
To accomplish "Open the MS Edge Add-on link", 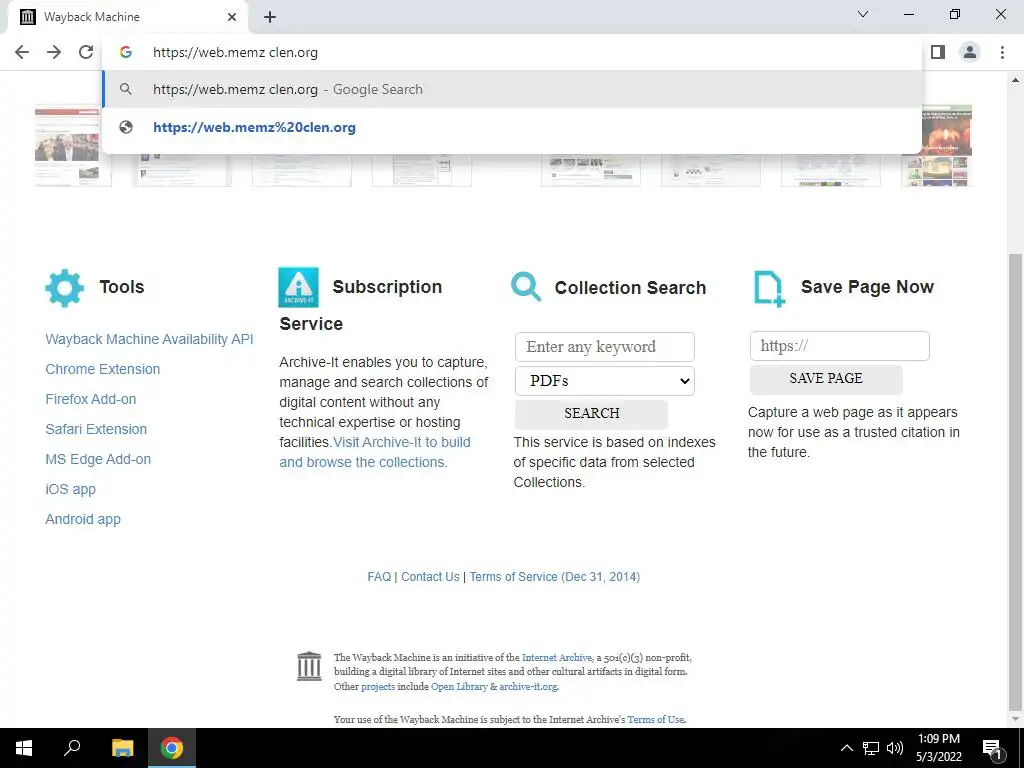I will tap(98, 459).
